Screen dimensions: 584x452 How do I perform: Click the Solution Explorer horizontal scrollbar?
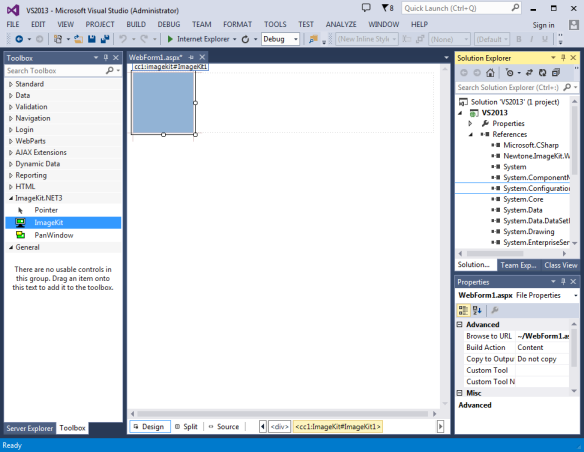495,254
